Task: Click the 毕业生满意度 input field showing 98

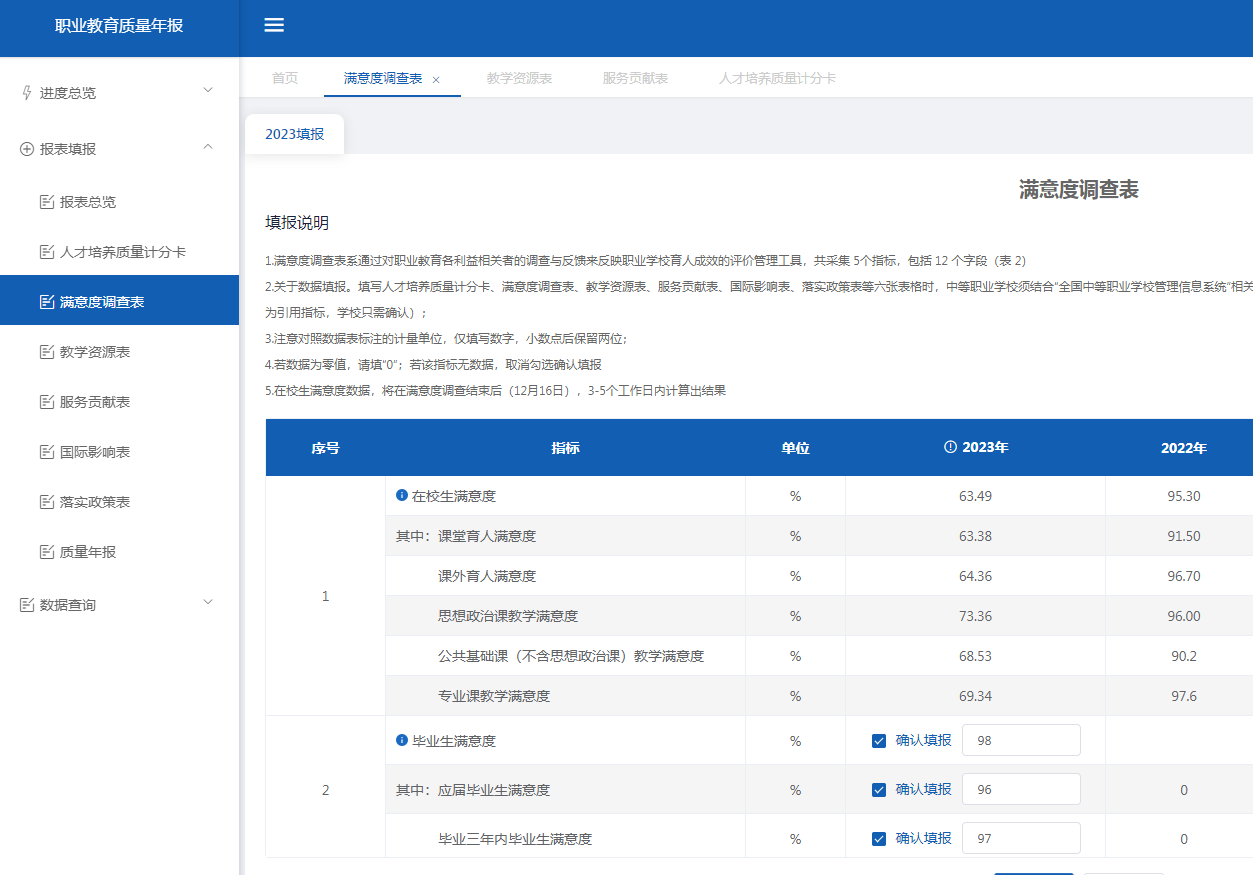Action: tap(1020, 741)
